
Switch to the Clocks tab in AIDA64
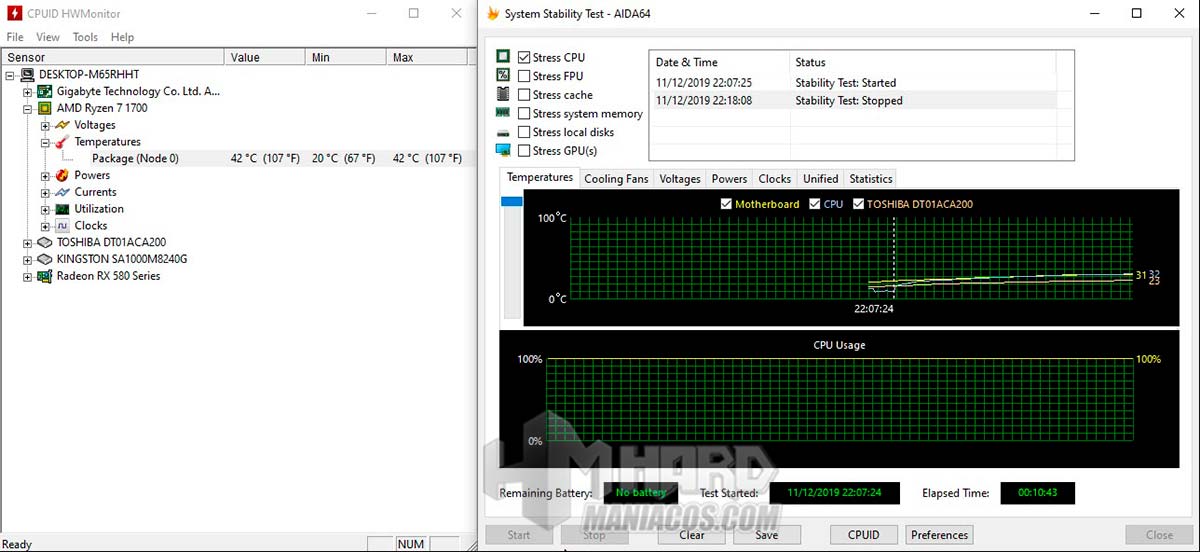(775, 179)
